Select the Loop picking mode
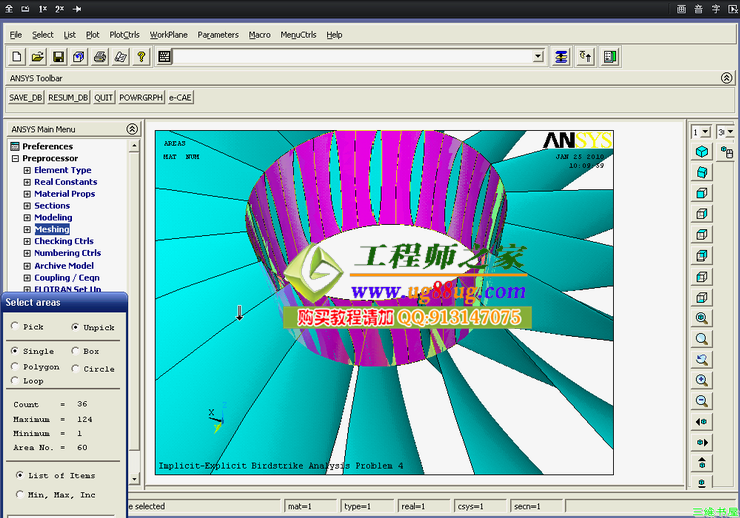This screenshot has width=740, height=518. click(x=15, y=380)
